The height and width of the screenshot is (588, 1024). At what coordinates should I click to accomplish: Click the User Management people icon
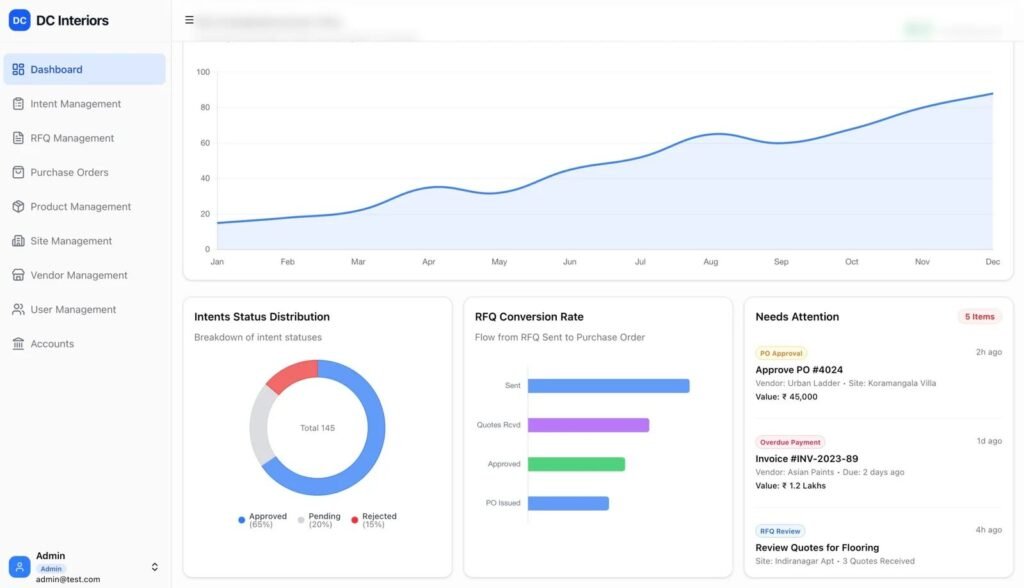pos(18,310)
